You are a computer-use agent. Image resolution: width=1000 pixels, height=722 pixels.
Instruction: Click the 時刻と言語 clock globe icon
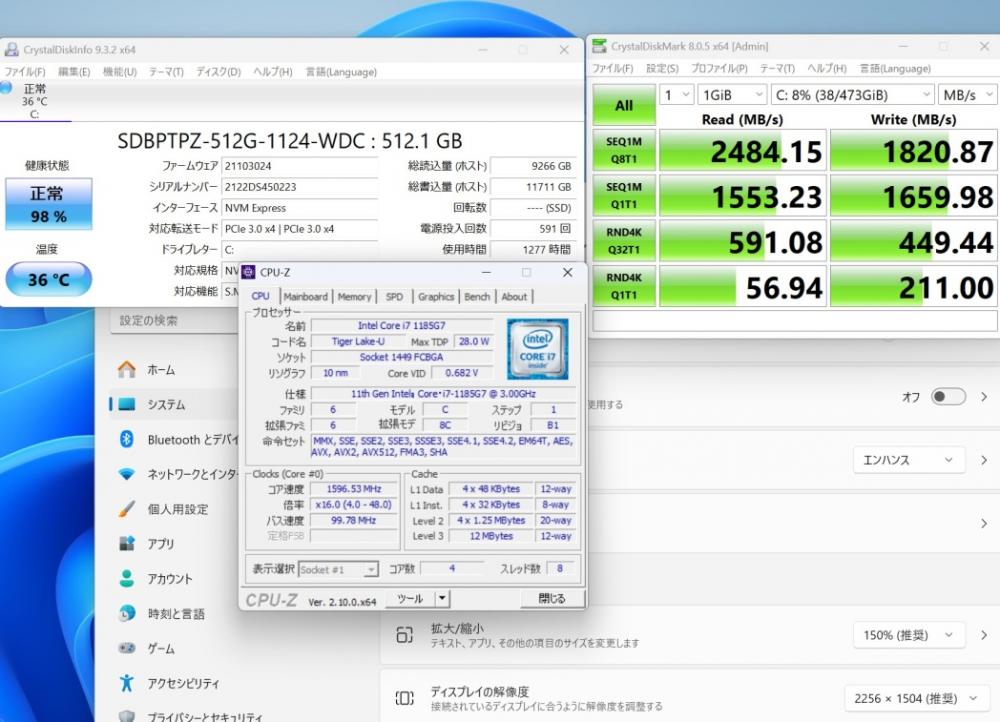click(127, 613)
